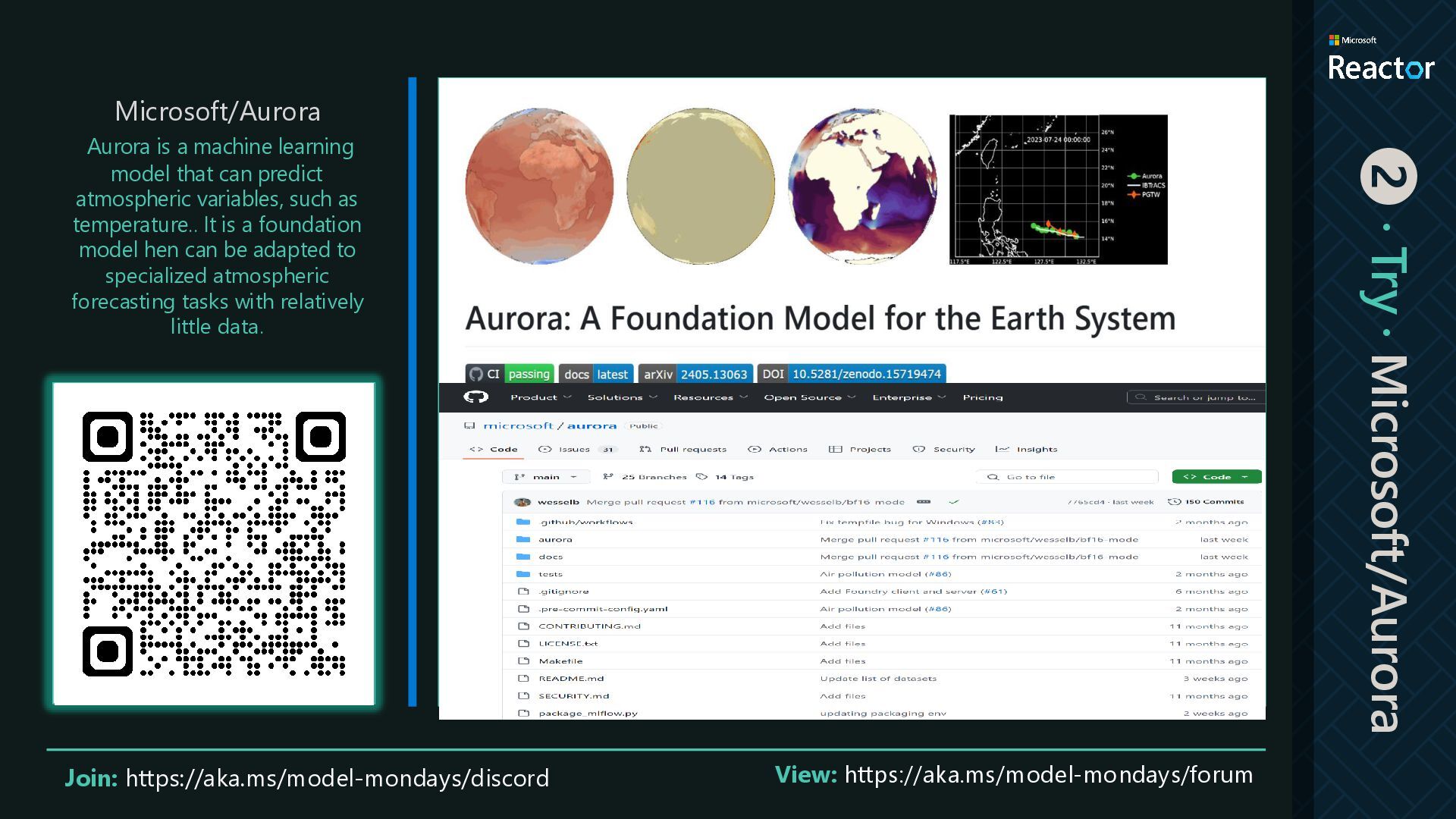Click the tag icon beside 14 Tags
1456x819 pixels.
click(701, 477)
